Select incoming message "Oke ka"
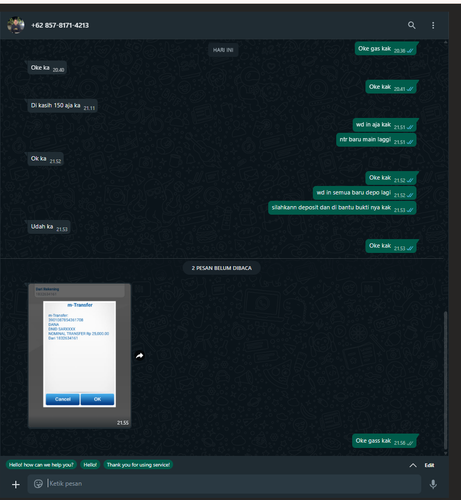 point(47,68)
